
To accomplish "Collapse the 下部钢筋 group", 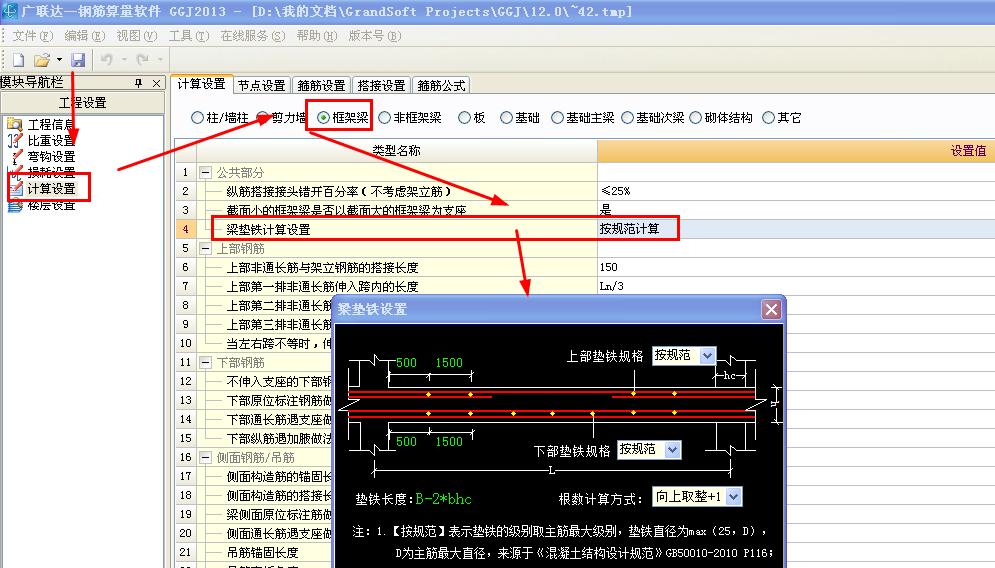I will [206, 363].
